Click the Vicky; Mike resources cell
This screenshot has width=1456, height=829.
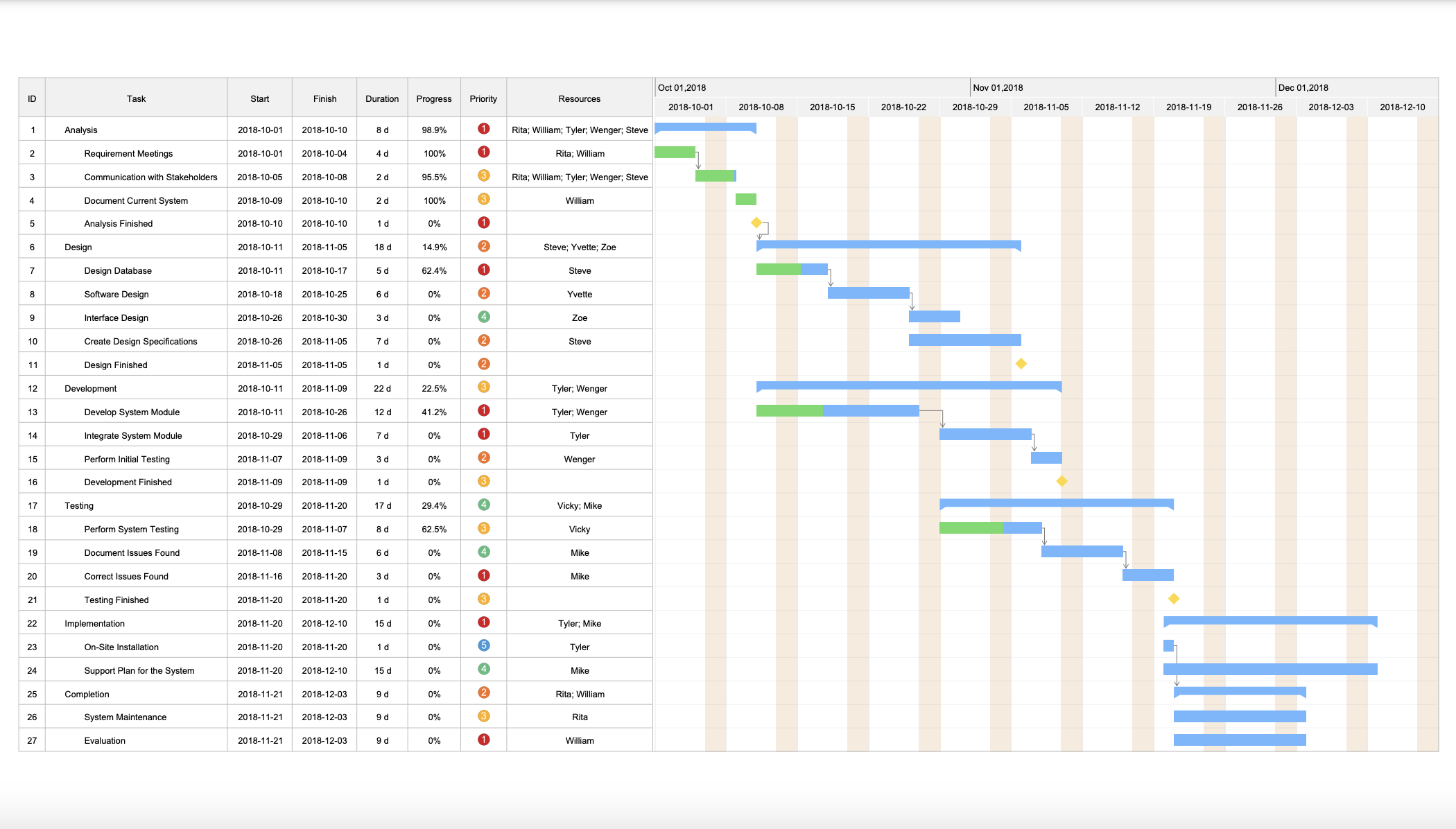pyautogui.click(x=580, y=505)
